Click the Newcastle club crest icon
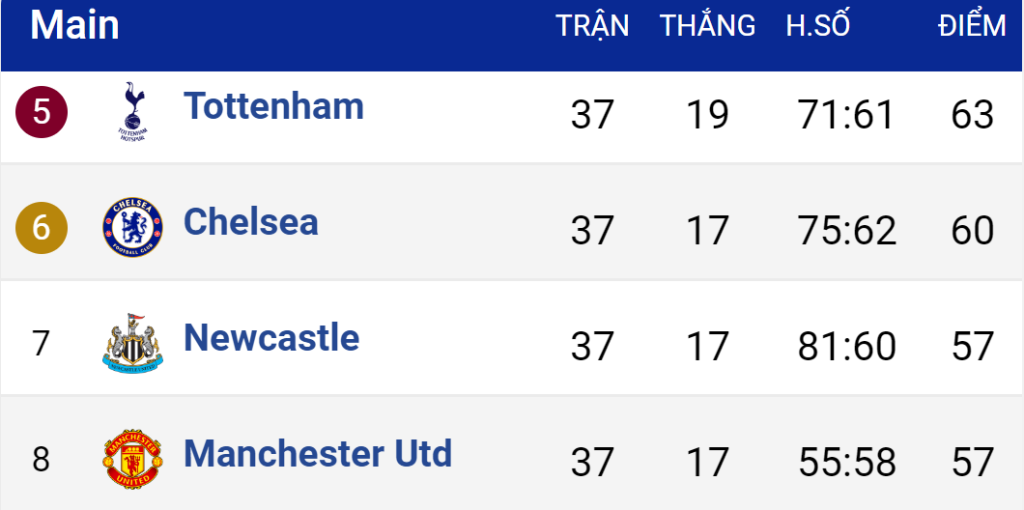The height and width of the screenshot is (510, 1024). click(132, 343)
